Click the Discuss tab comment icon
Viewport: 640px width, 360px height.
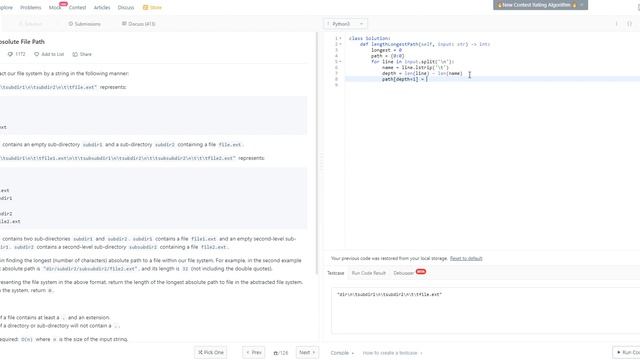coord(124,24)
